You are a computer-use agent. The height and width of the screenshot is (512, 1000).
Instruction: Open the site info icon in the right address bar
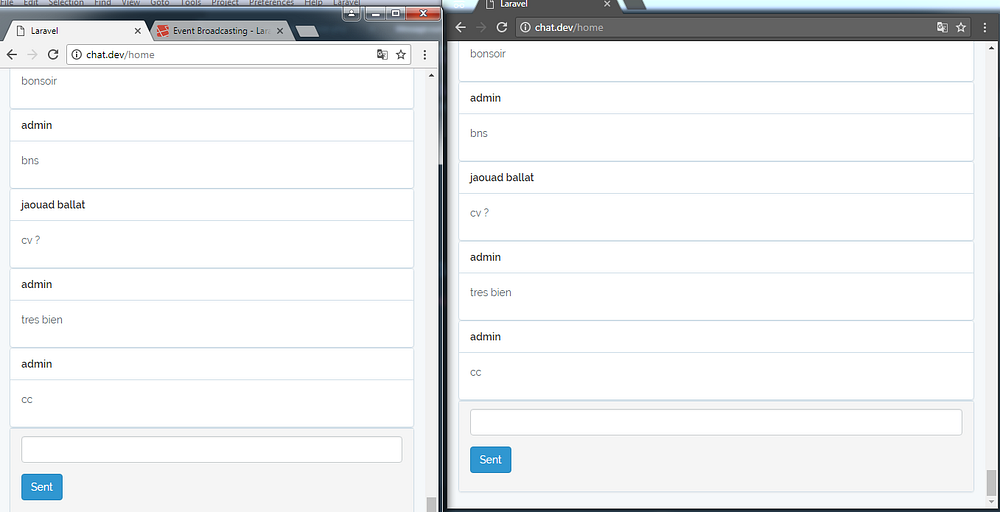click(526, 27)
